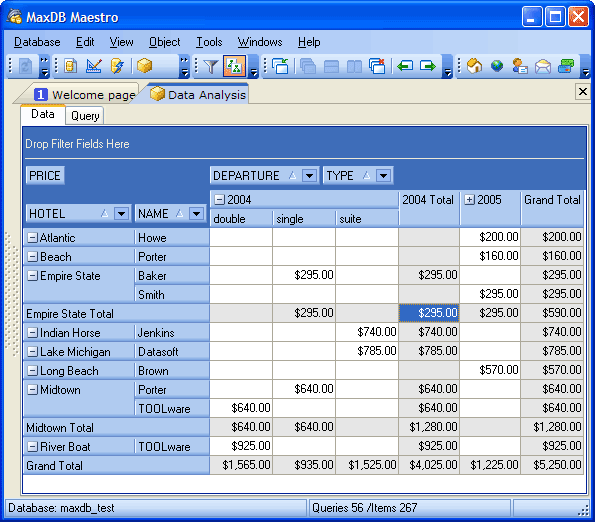Open the Help menu
595x522 pixels.
click(x=309, y=42)
